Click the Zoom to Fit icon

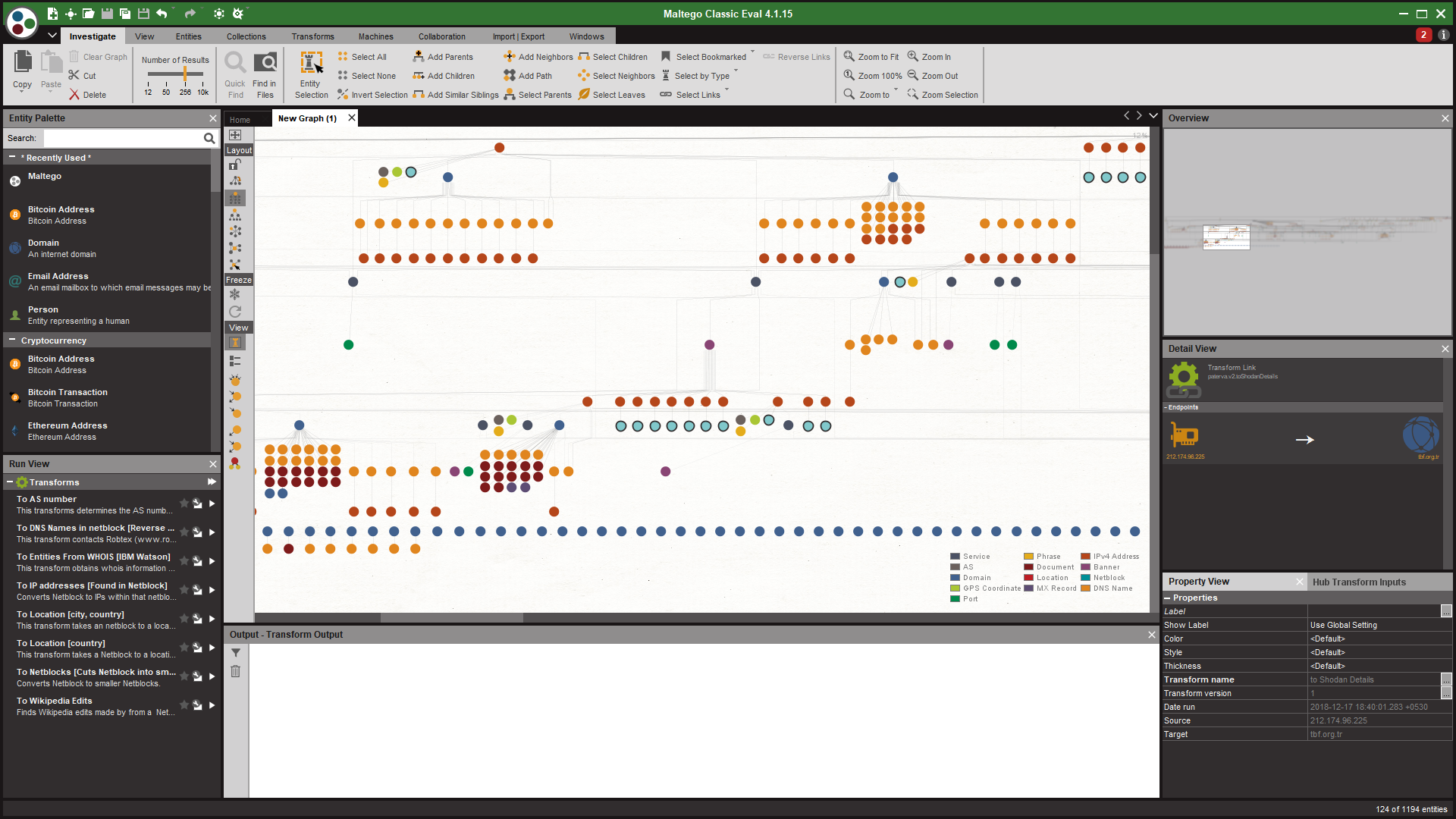pos(849,56)
